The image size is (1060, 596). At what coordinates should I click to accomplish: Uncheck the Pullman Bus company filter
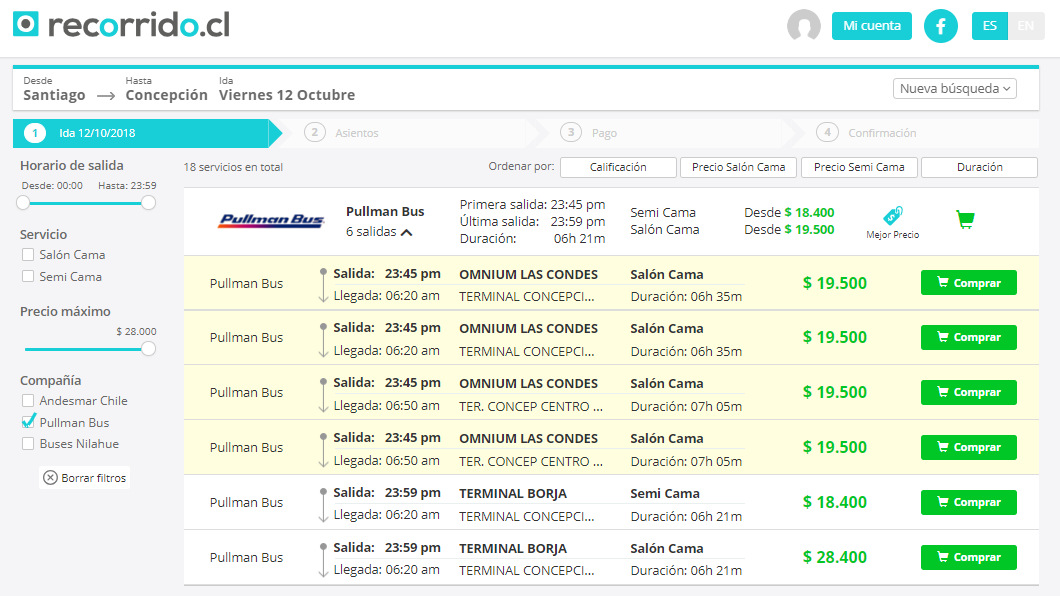click(x=28, y=422)
